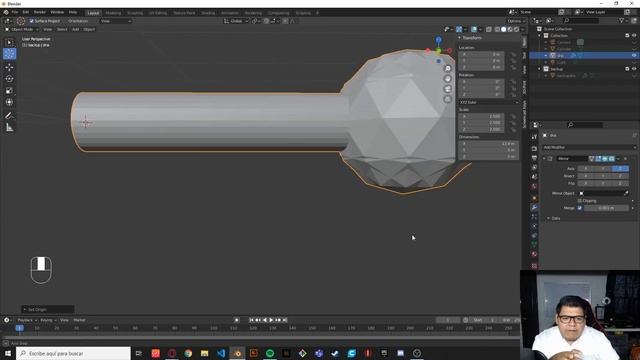Open the Options dropdown in viewport header
This screenshot has width=640, height=360.
coord(515,21)
